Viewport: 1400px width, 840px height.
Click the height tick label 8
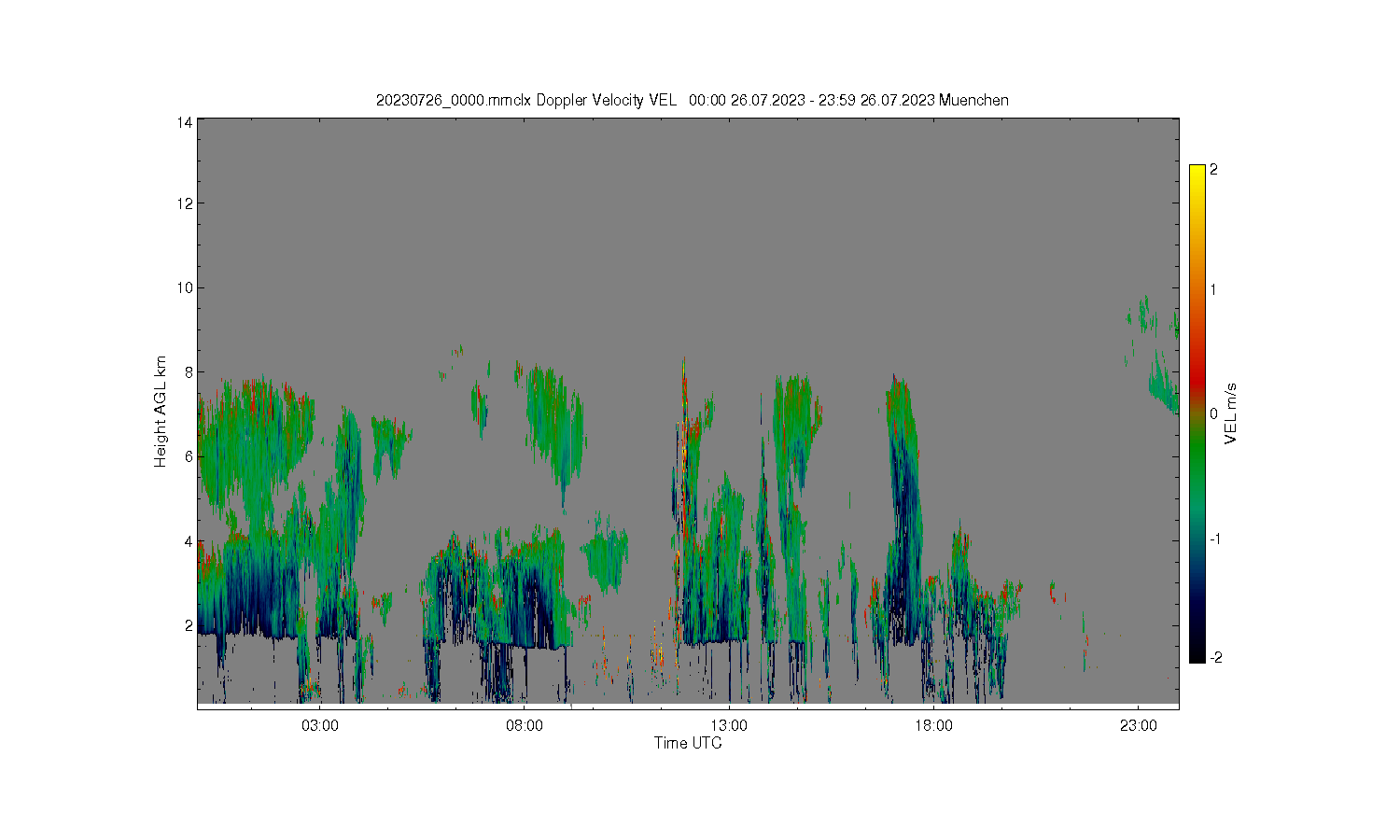pyautogui.click(x=189, y=371)
